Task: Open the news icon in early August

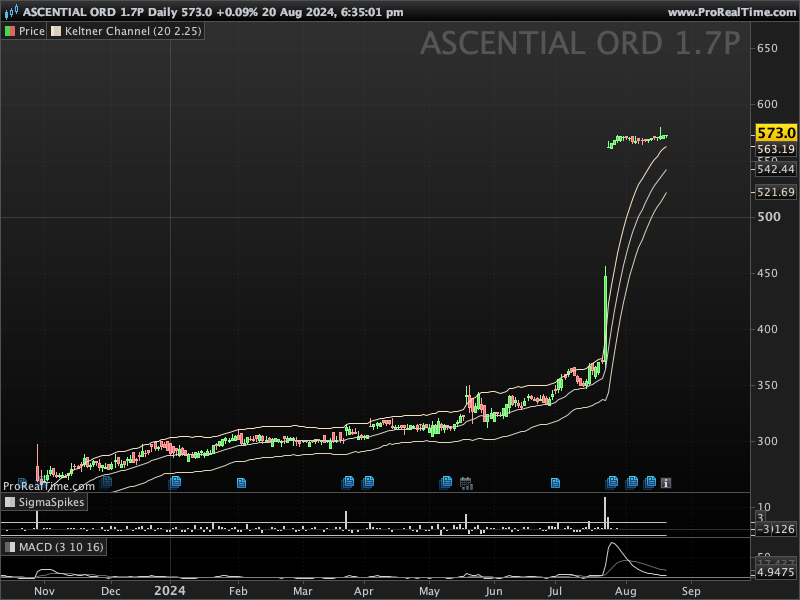Action: (632, 482)
